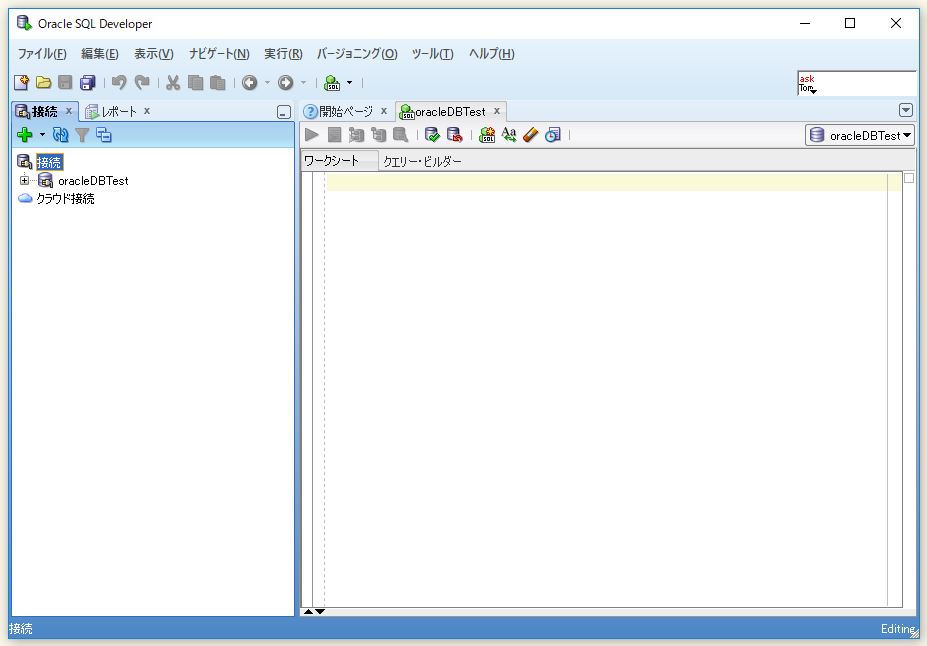Open a file with the folder icon
Screen dimensions: 927x646
point(43,83)
